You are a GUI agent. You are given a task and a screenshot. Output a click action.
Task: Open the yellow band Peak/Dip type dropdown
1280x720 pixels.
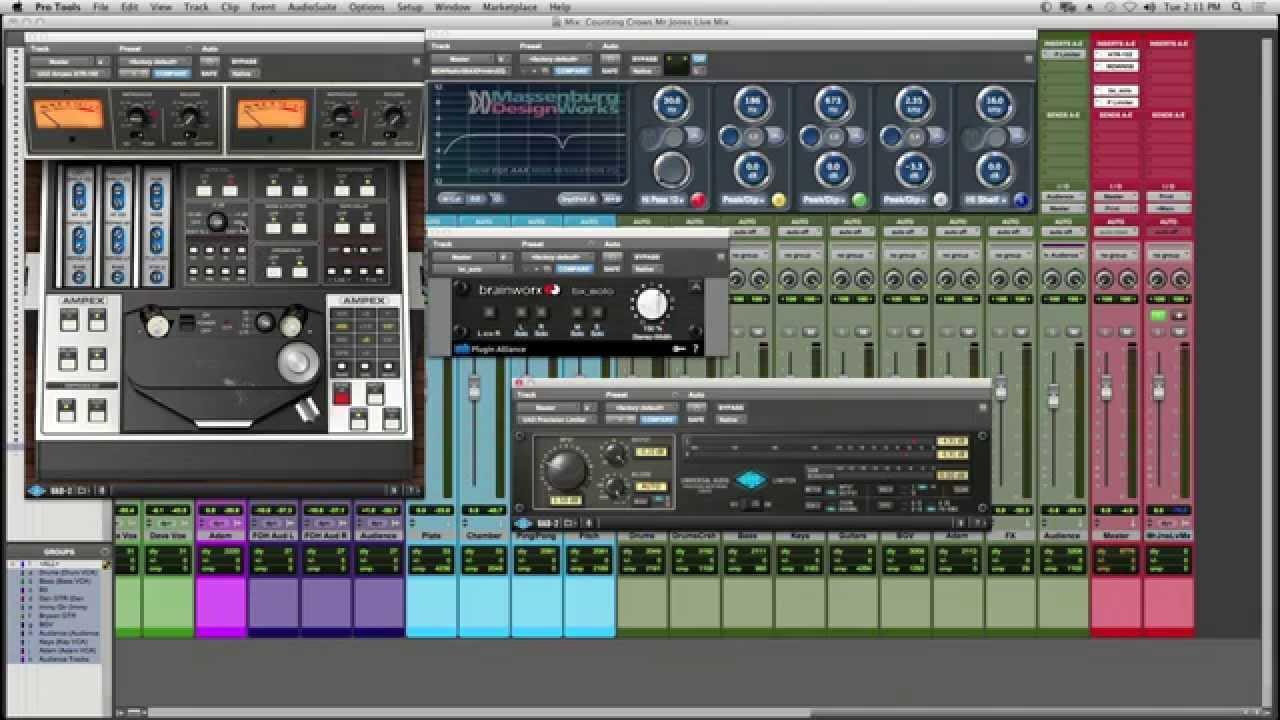coord(745,200)
